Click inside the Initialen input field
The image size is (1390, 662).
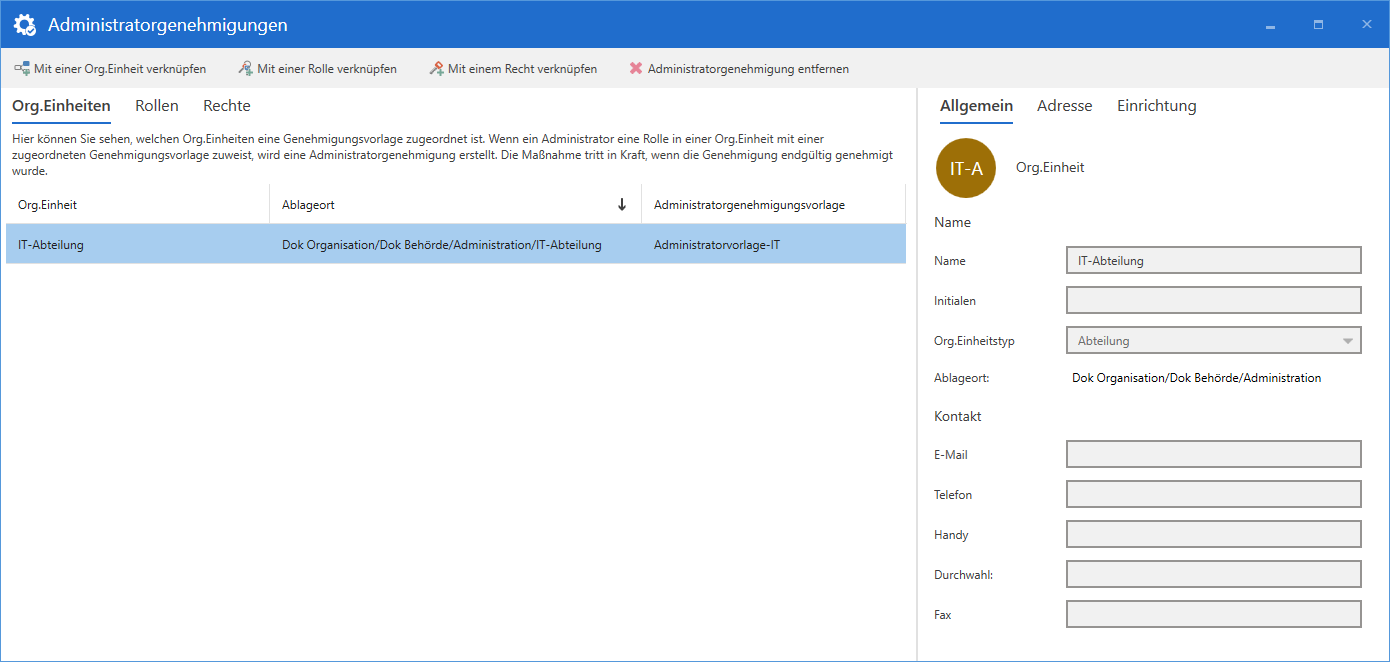1213,299
